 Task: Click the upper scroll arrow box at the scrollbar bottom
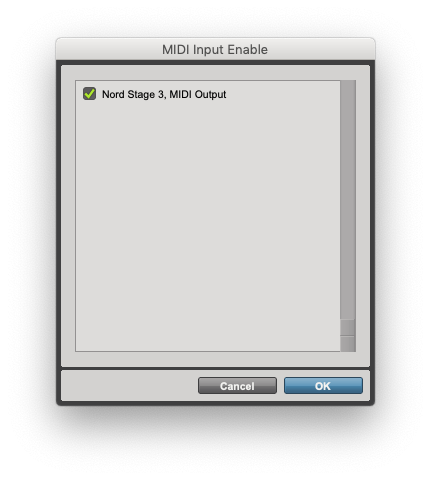pos(348,327)
